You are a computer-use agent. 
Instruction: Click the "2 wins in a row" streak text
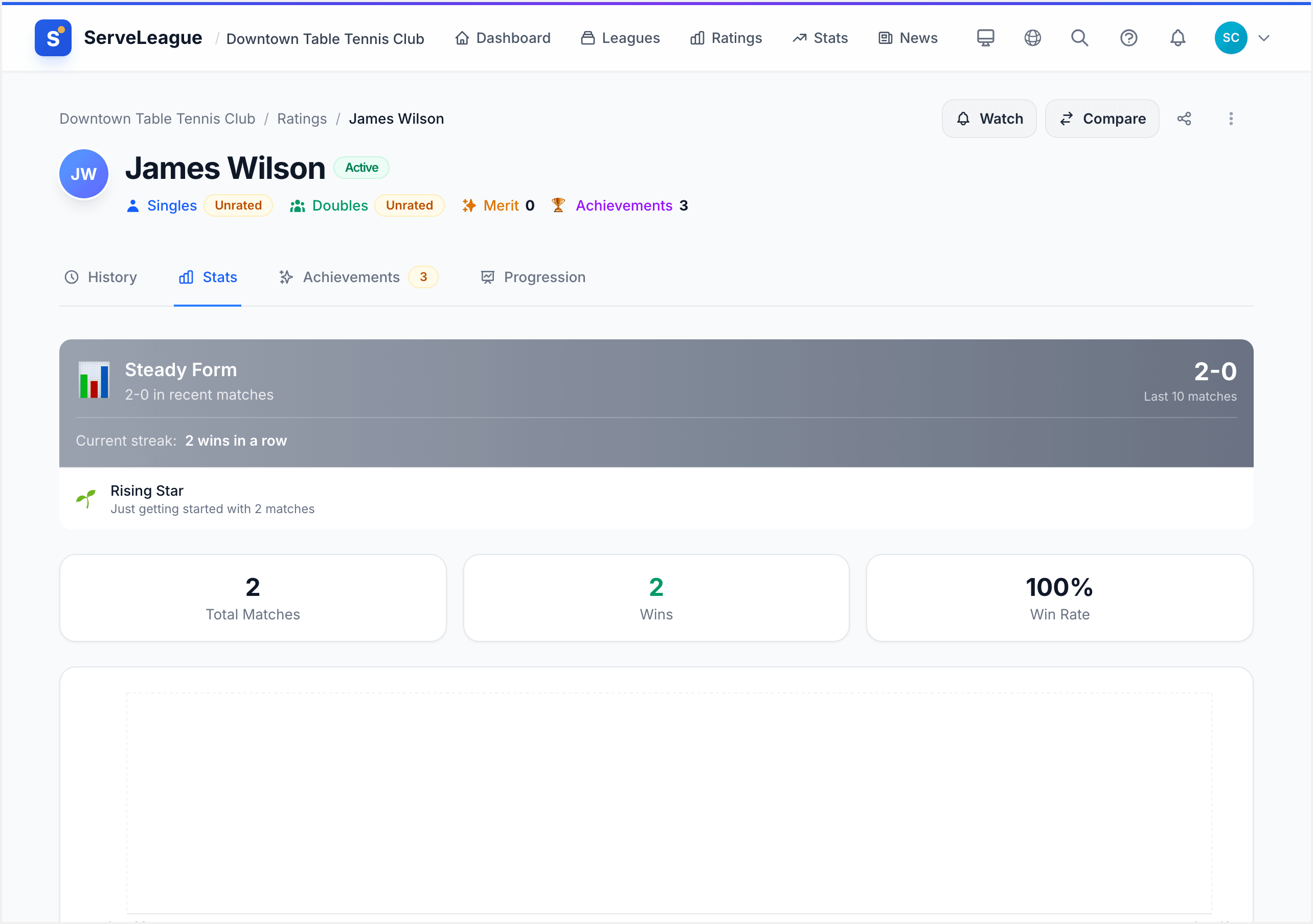pyautogui.click(x=236, y=441)
